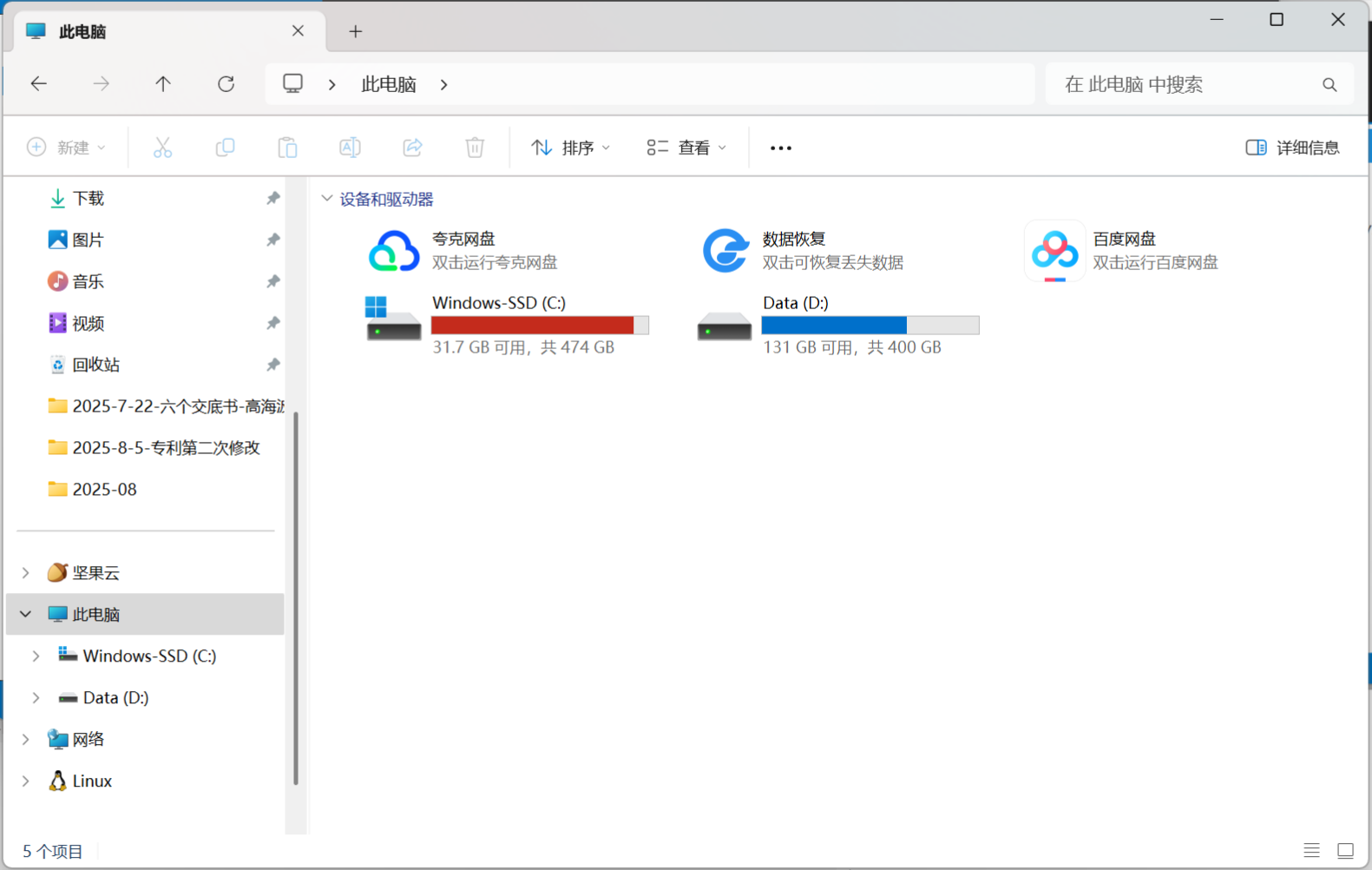Add a new tab with plus button
Viewport: 1372px width, 870px height.
coord(355,31)
